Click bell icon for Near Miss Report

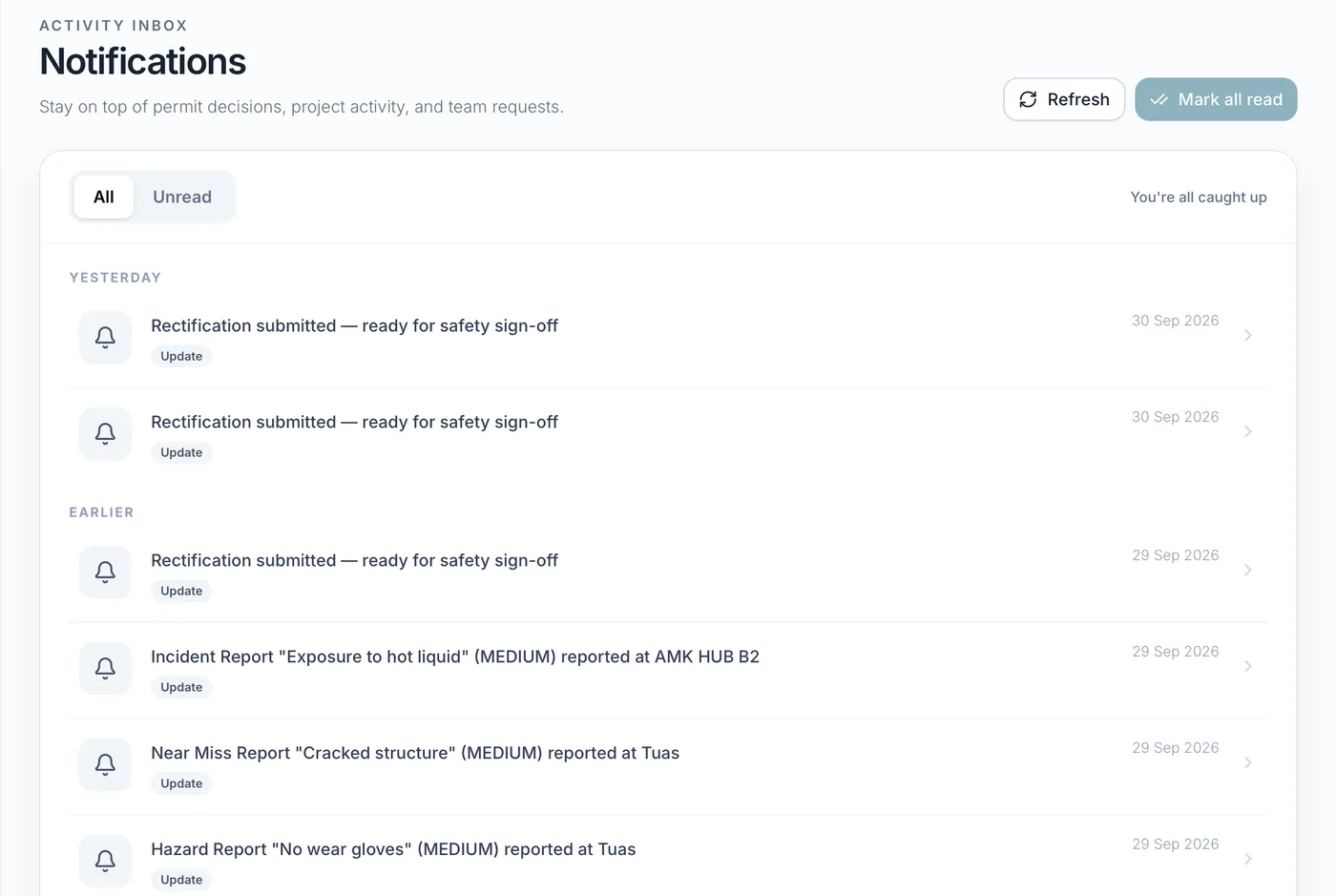click(105, 764)
